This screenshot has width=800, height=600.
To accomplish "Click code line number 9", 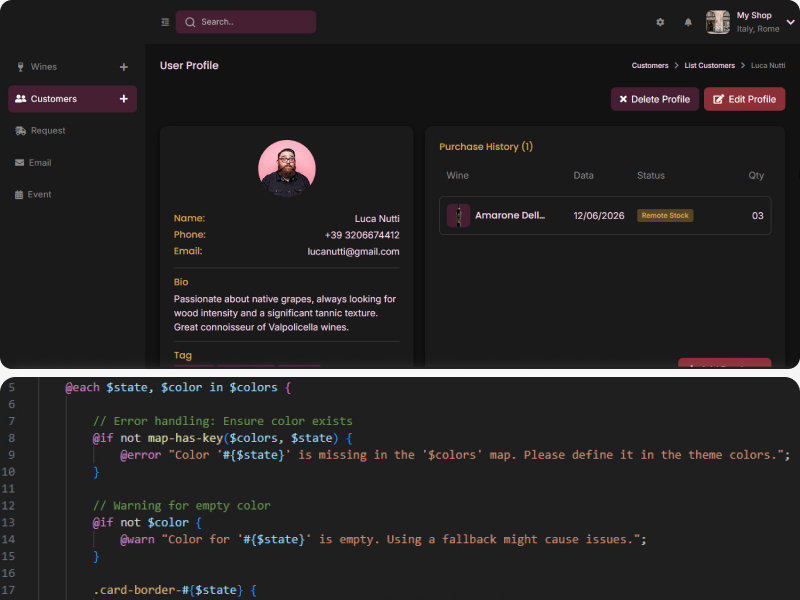I will coord(11,455).
